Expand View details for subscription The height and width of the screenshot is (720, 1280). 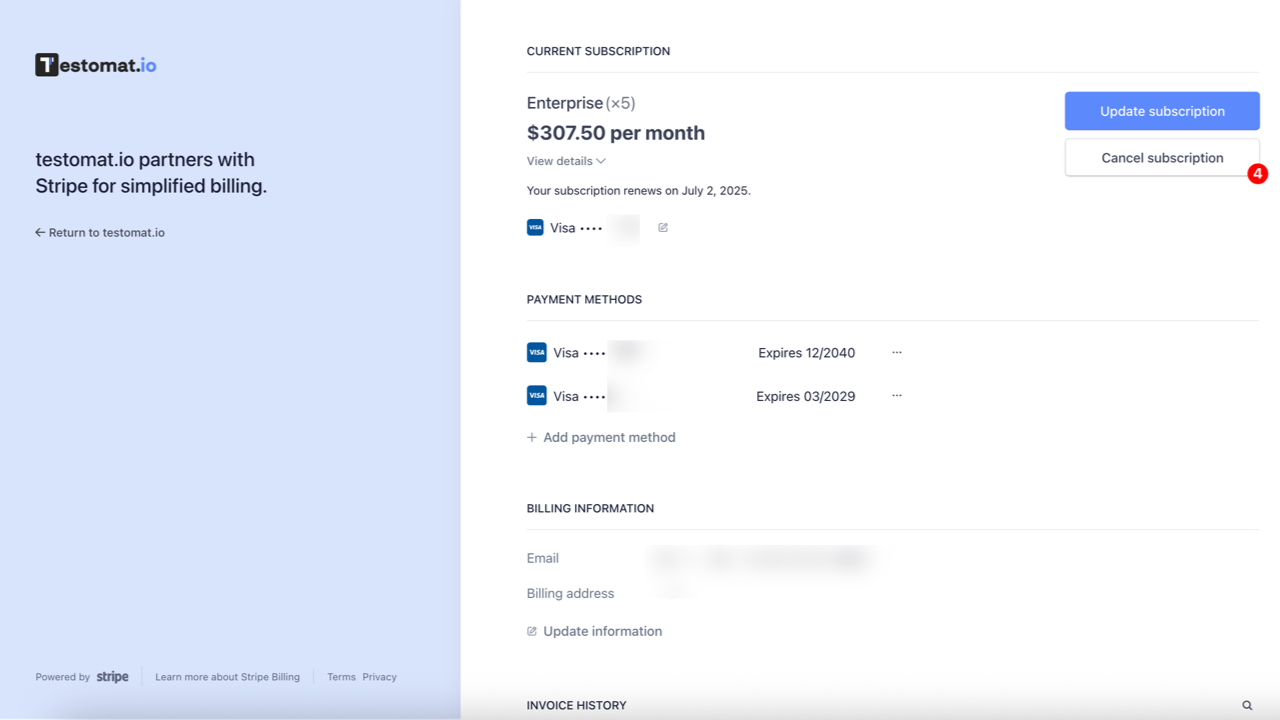(566, 161)
